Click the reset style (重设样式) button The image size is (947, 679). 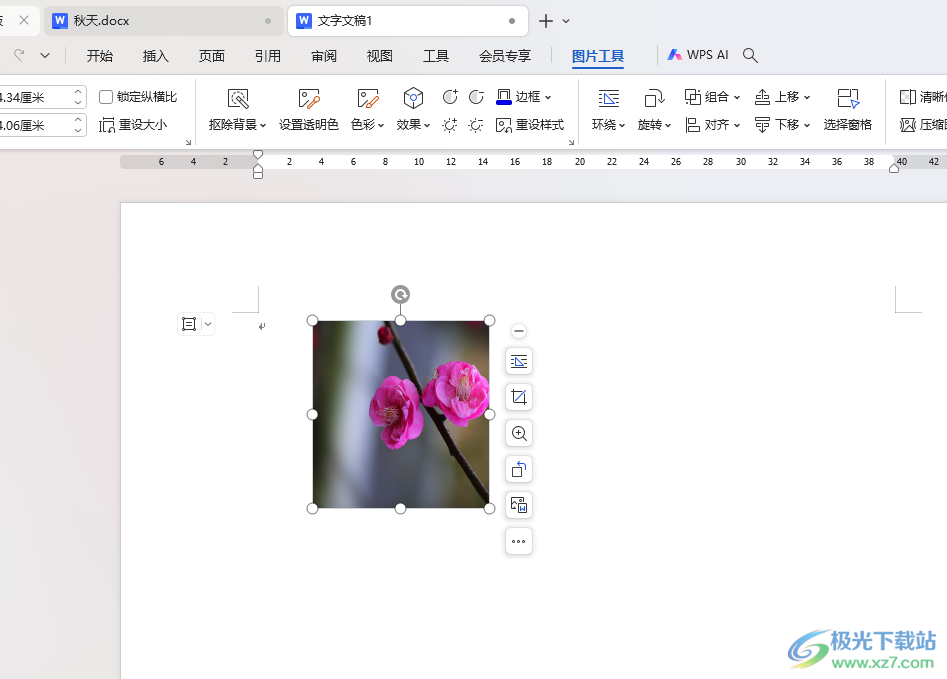[x=530, y=125]
